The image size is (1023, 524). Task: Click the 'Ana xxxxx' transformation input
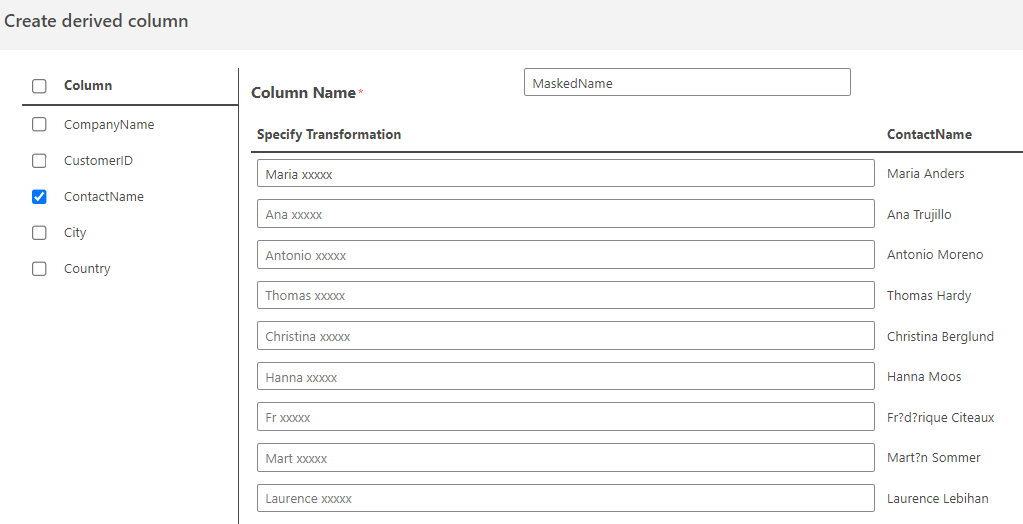pos(565,214)
